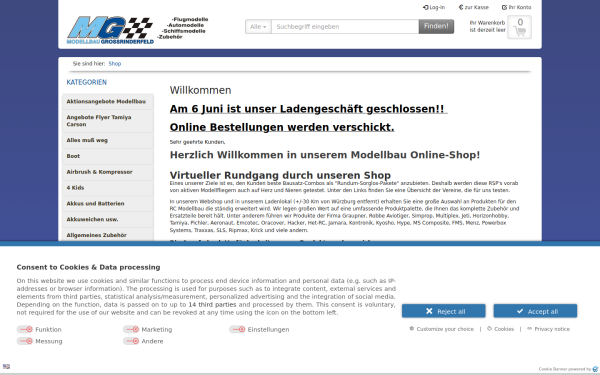Click 'Online Bestellungen werden verschickt.' text
Viewport: 600px width, 375px height.
[282, 127]
